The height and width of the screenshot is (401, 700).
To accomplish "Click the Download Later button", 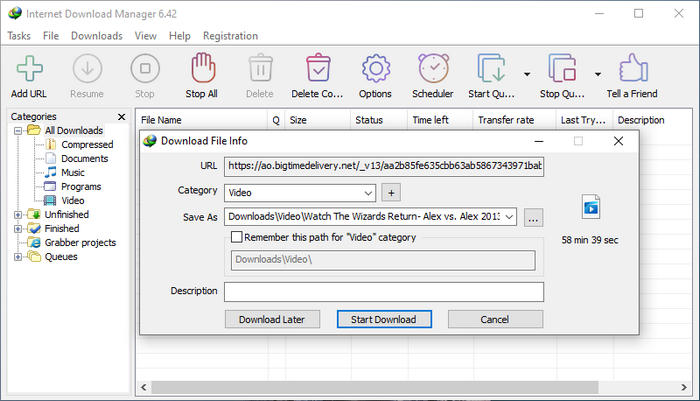I will [x=272, y=319].
